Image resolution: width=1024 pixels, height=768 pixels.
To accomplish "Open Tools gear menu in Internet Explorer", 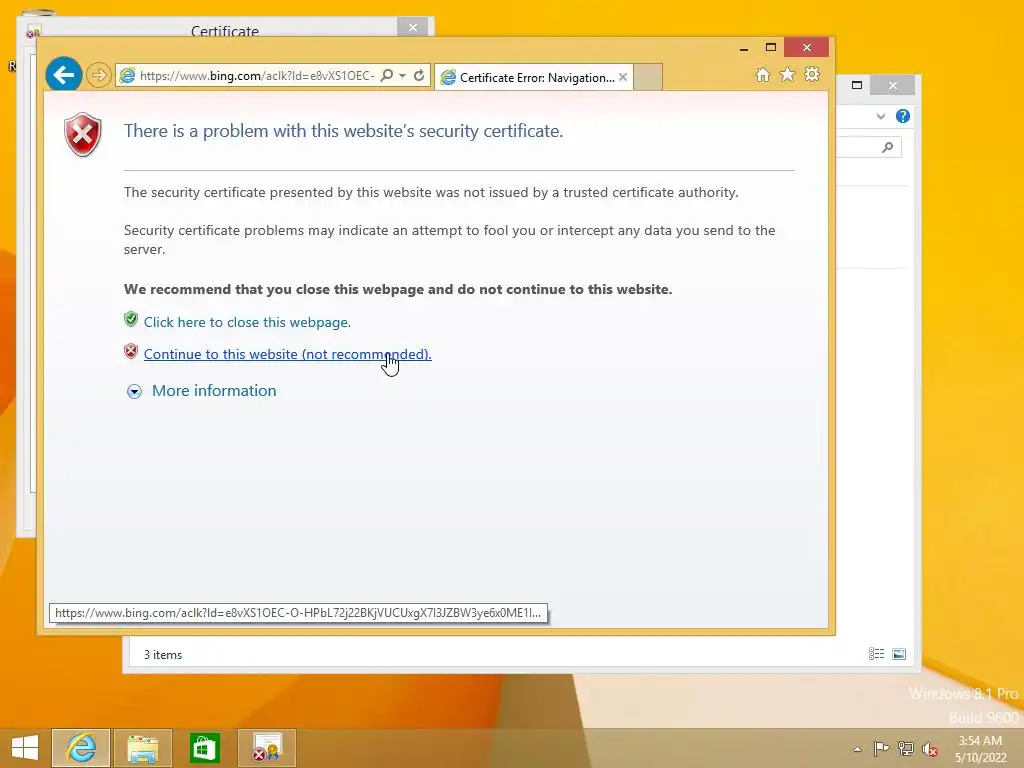I will (x=812, y=74).
